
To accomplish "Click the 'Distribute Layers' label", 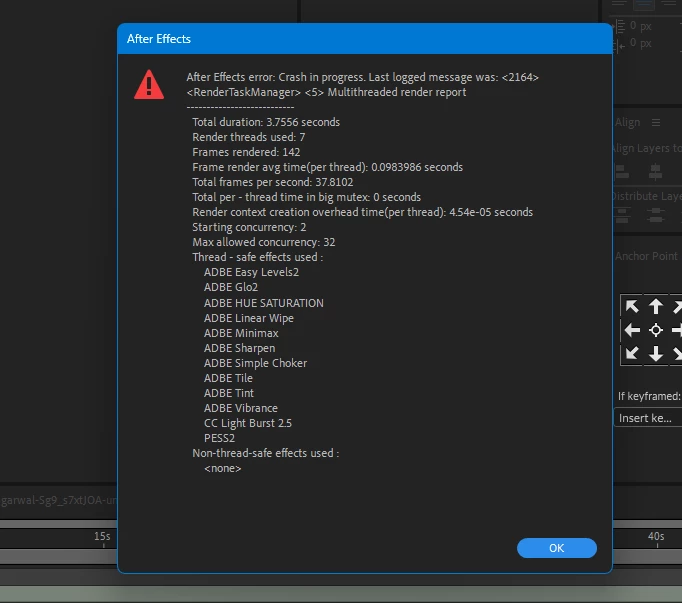I will click(647, 196).
